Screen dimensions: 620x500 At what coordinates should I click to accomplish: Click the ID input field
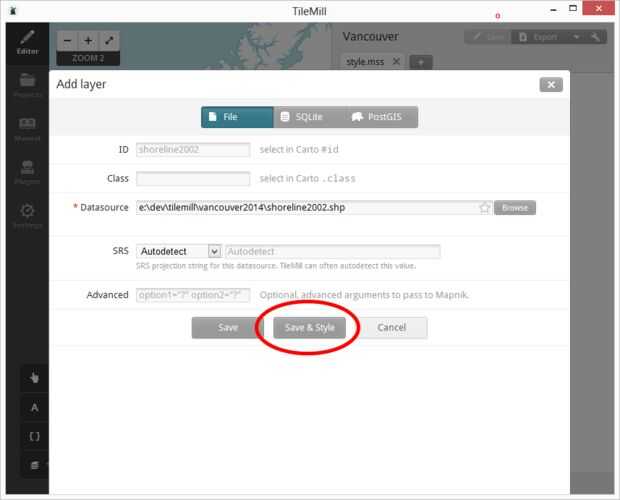[x=193, y=149]
